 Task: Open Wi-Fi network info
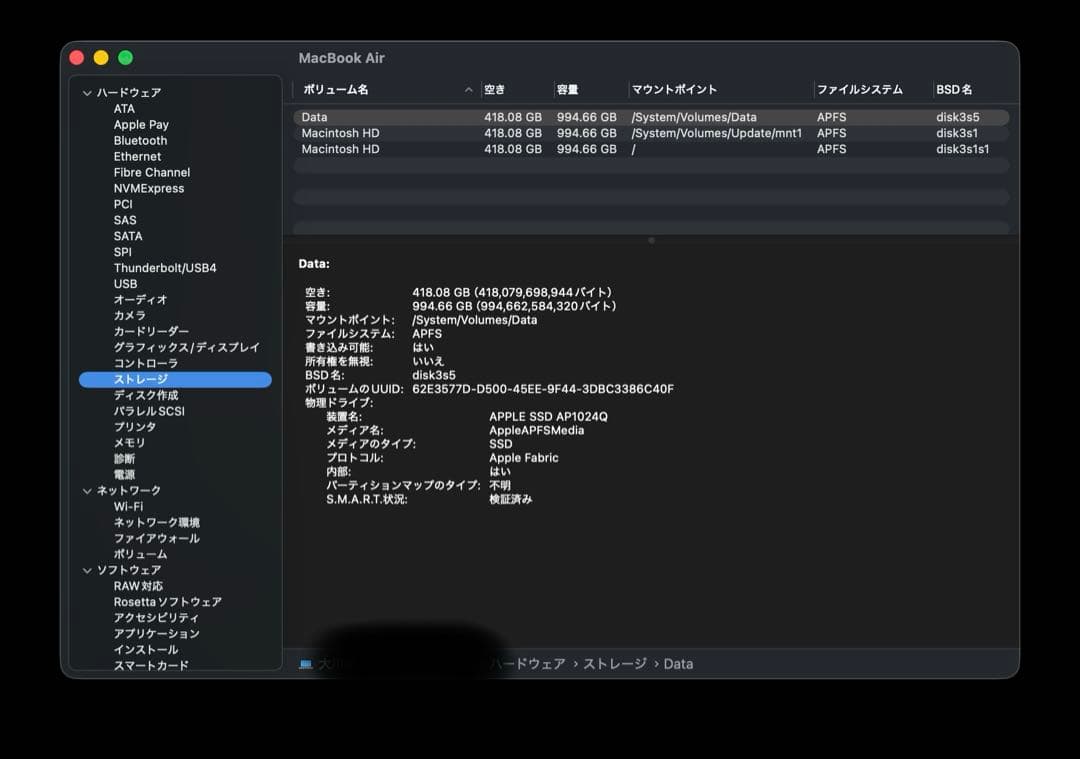coord(128,506)
